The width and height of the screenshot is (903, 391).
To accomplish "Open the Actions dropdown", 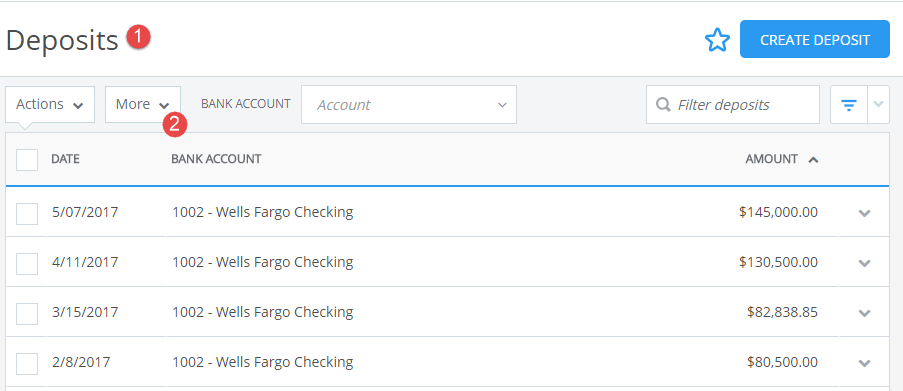I will point(50,105).
